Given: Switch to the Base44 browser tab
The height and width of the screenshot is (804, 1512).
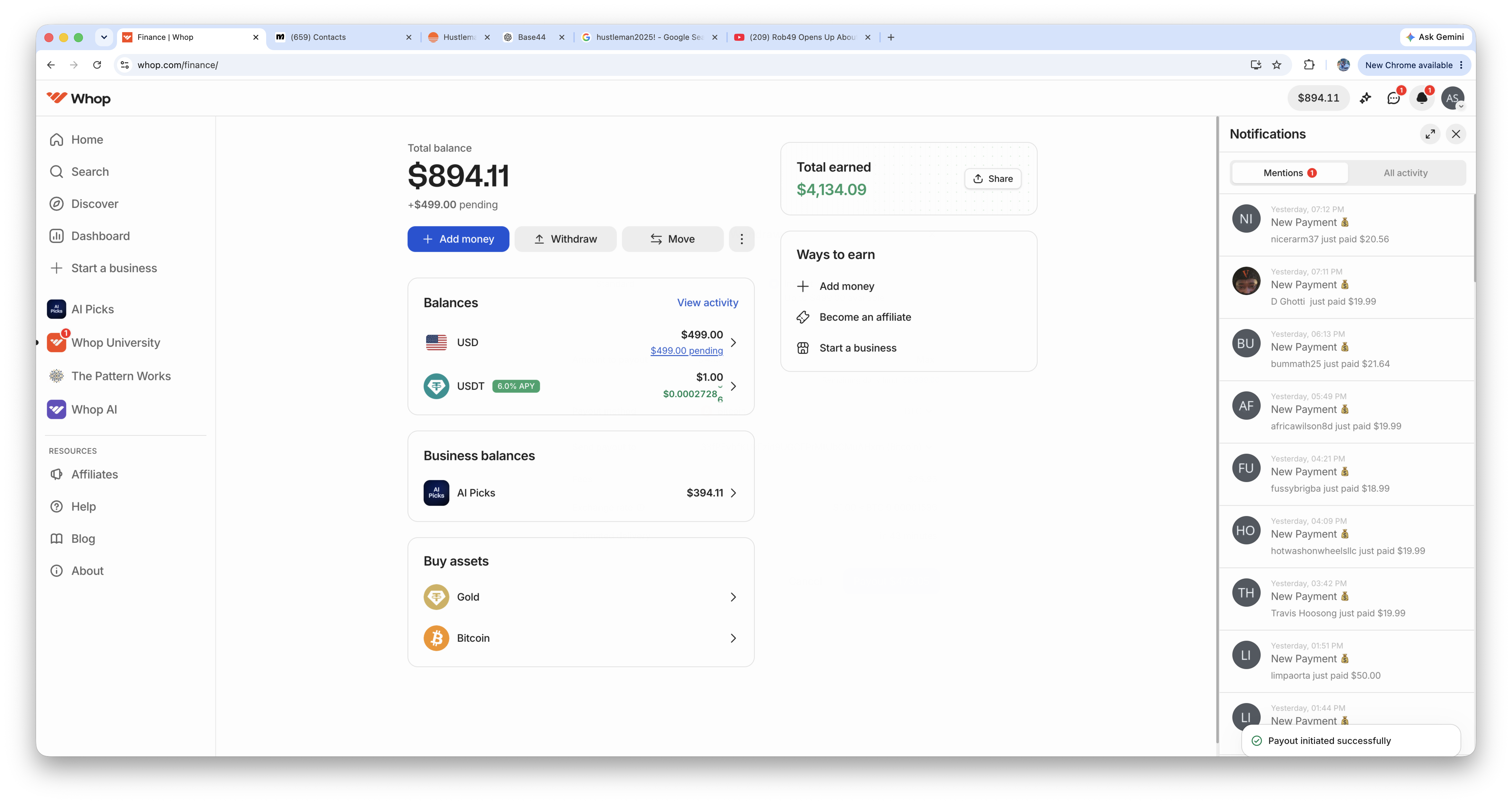Looking at the screenshot, I should pos(532,37).
